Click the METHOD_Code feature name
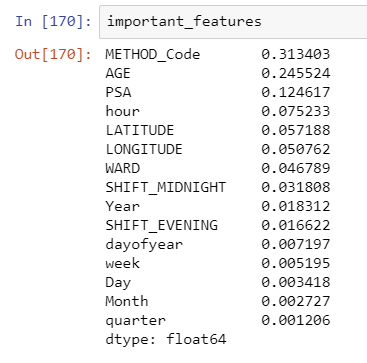 pyautogui.click(x=153, y=54)
